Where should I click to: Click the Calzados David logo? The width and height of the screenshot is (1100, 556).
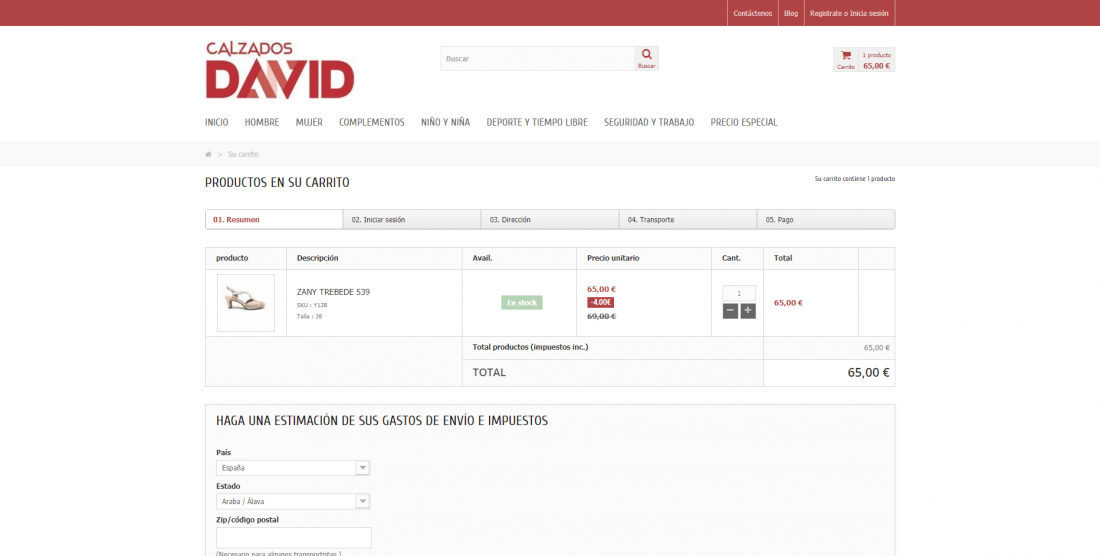280,70
